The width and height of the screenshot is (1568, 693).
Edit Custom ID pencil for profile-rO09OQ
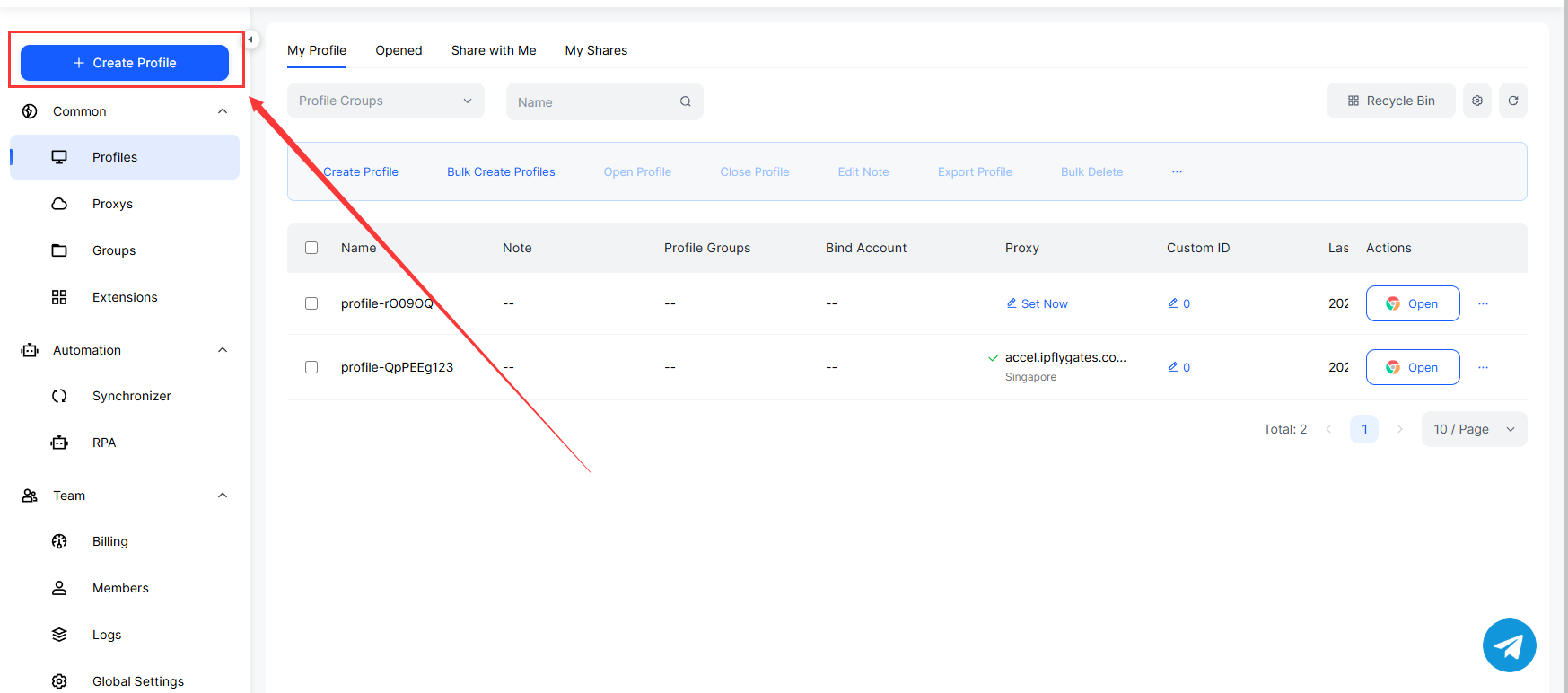tap(1173, 303)
